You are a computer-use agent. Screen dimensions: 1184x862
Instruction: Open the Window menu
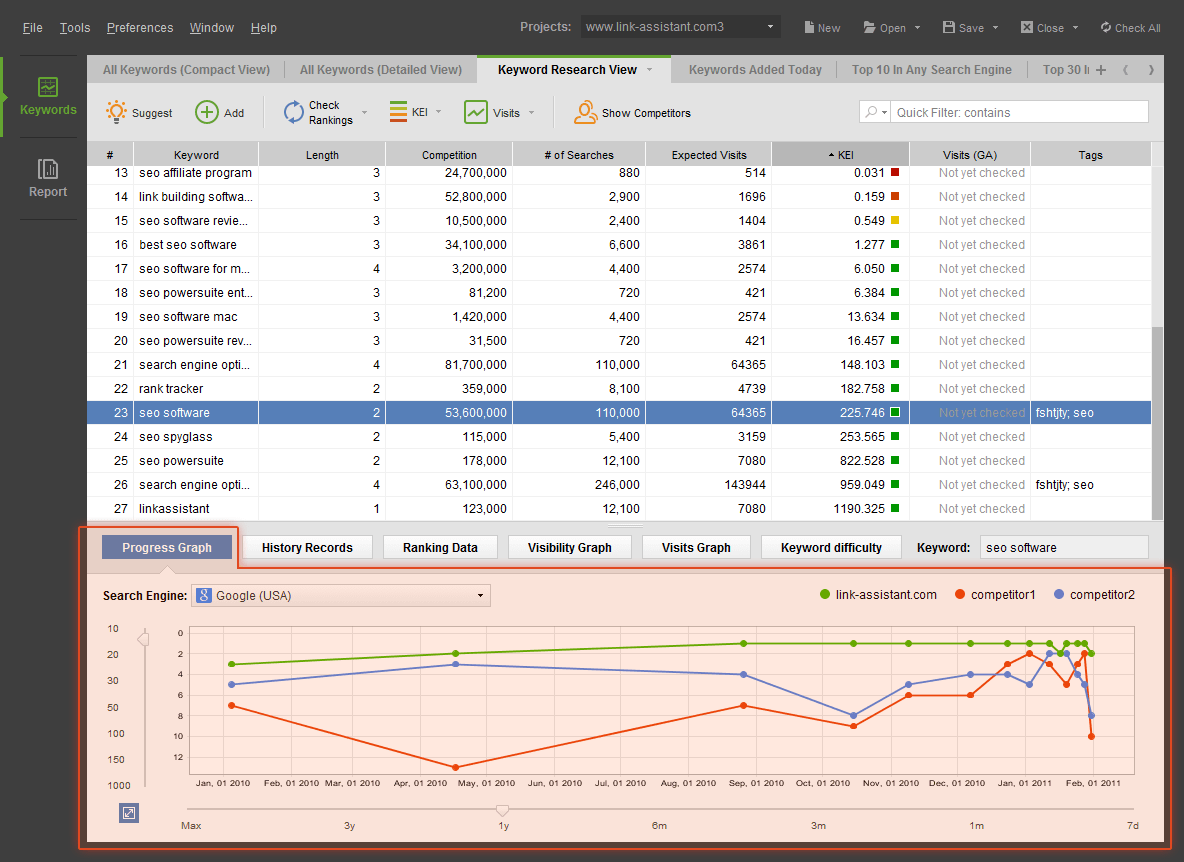pyautogui.click(x=211, y=28)
